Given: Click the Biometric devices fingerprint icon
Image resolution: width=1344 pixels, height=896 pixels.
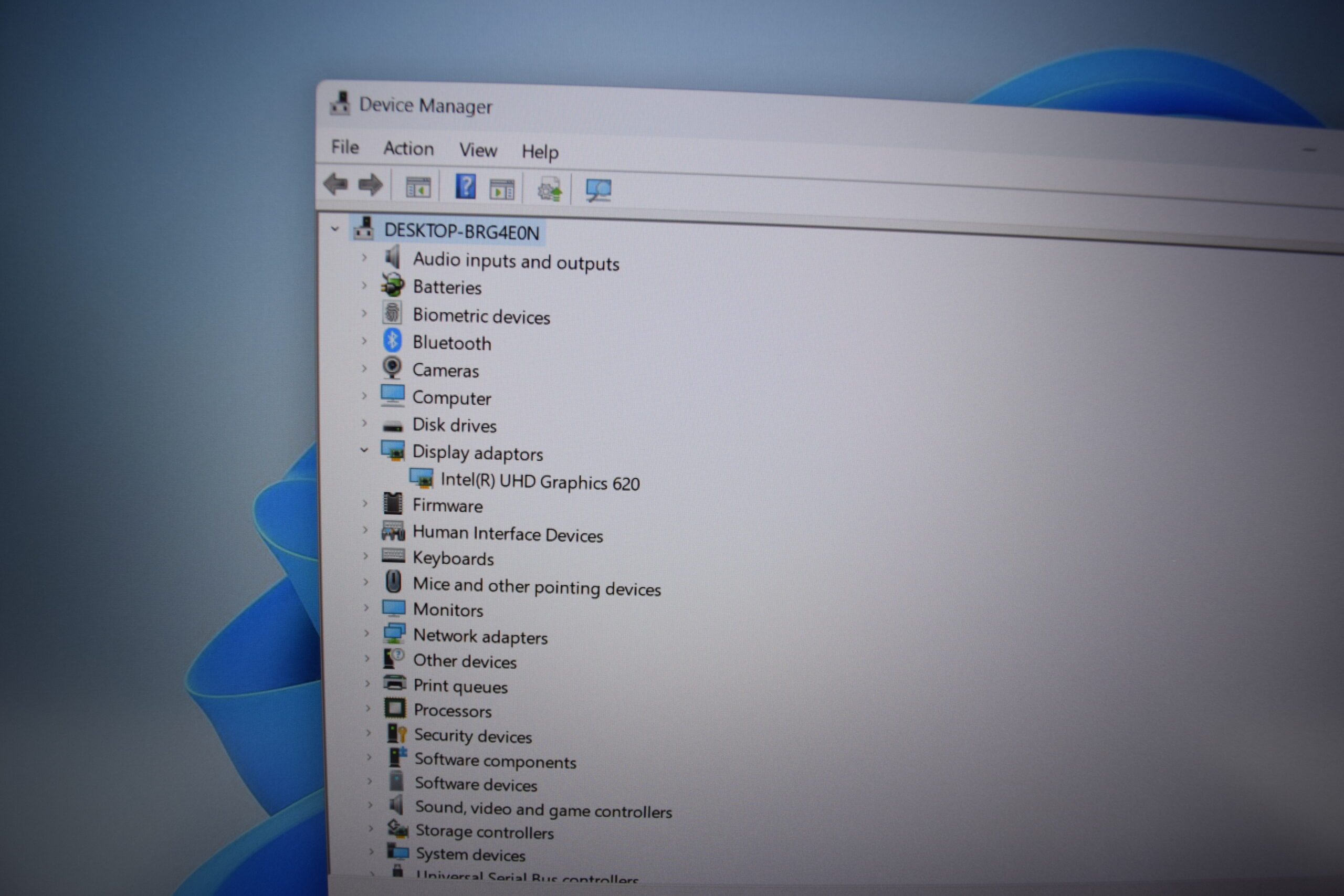Looking at the screenshot, I should pos(392,312).
